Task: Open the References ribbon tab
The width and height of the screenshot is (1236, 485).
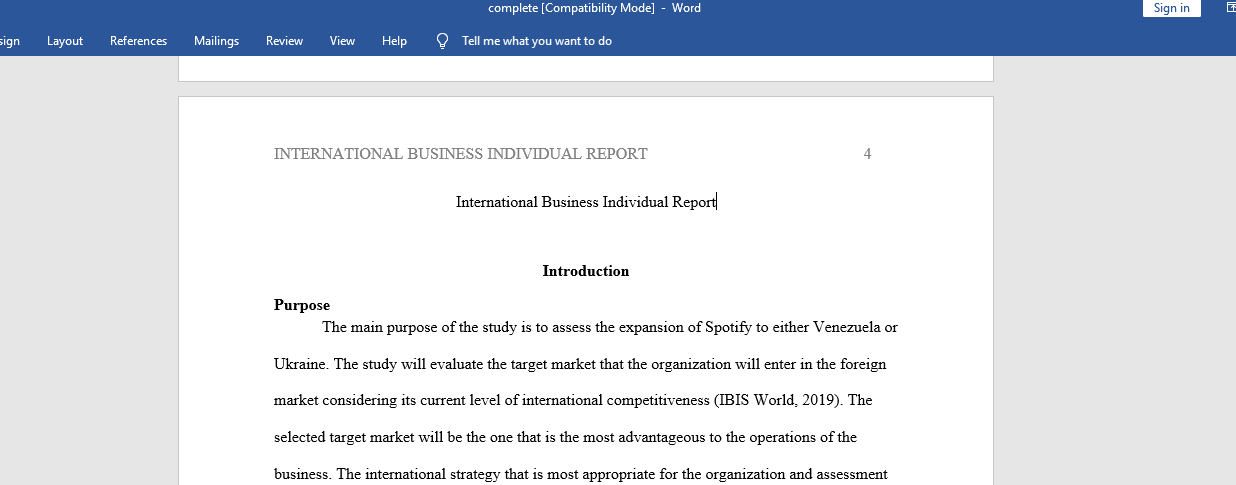Action: pos(138,41)
